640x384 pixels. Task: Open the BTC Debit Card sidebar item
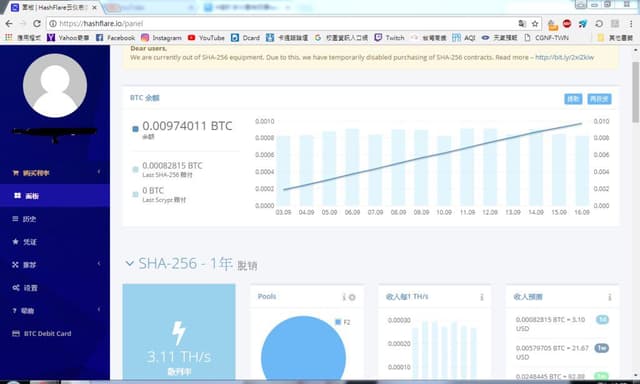point(55,333)
